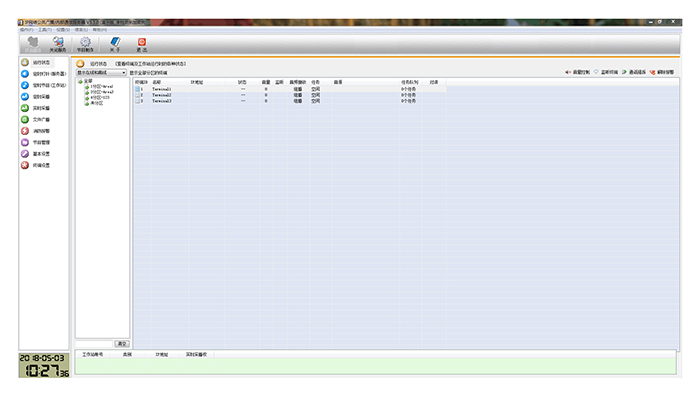The image size is (700, 397).
Task: Select the Terminal2 row checkbox icon
Action: point(138,95)
